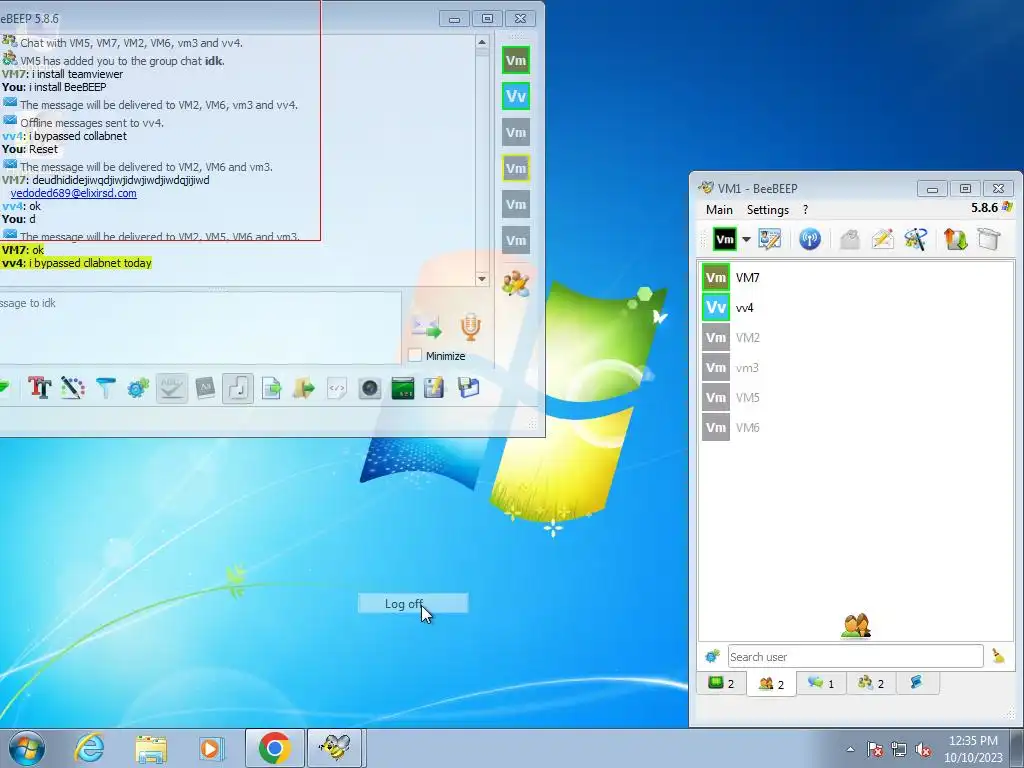Clear search with the broom icon

[998, 656]
